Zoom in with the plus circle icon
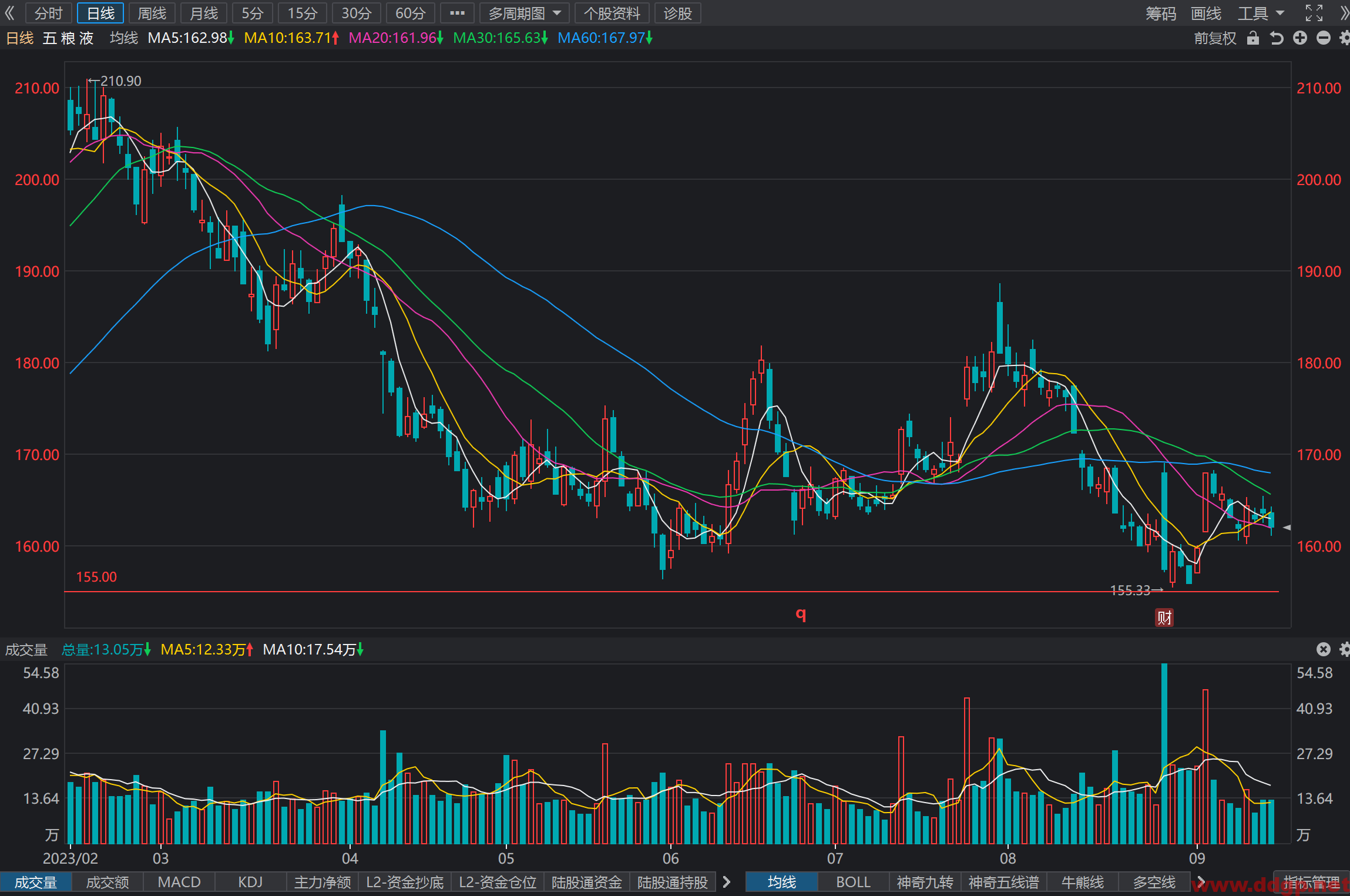Viewport: 1350px width, 896px height. 1300,38
